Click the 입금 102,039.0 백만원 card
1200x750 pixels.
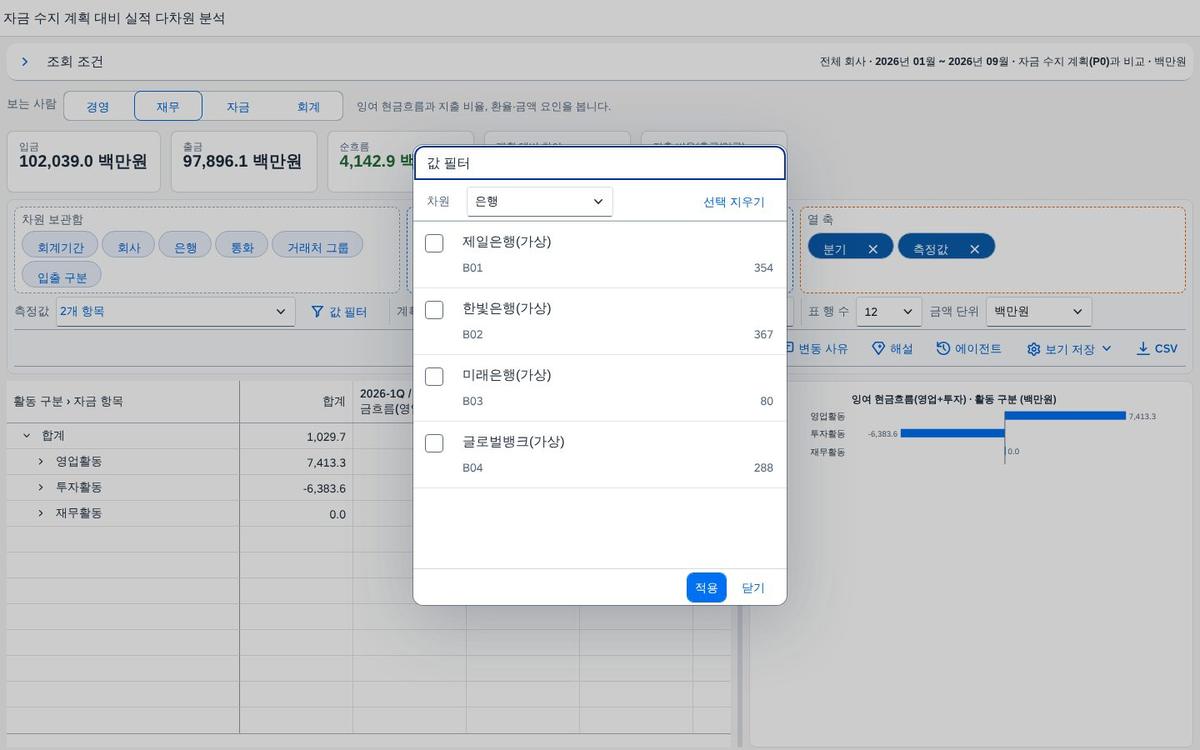tap(83, 161)
